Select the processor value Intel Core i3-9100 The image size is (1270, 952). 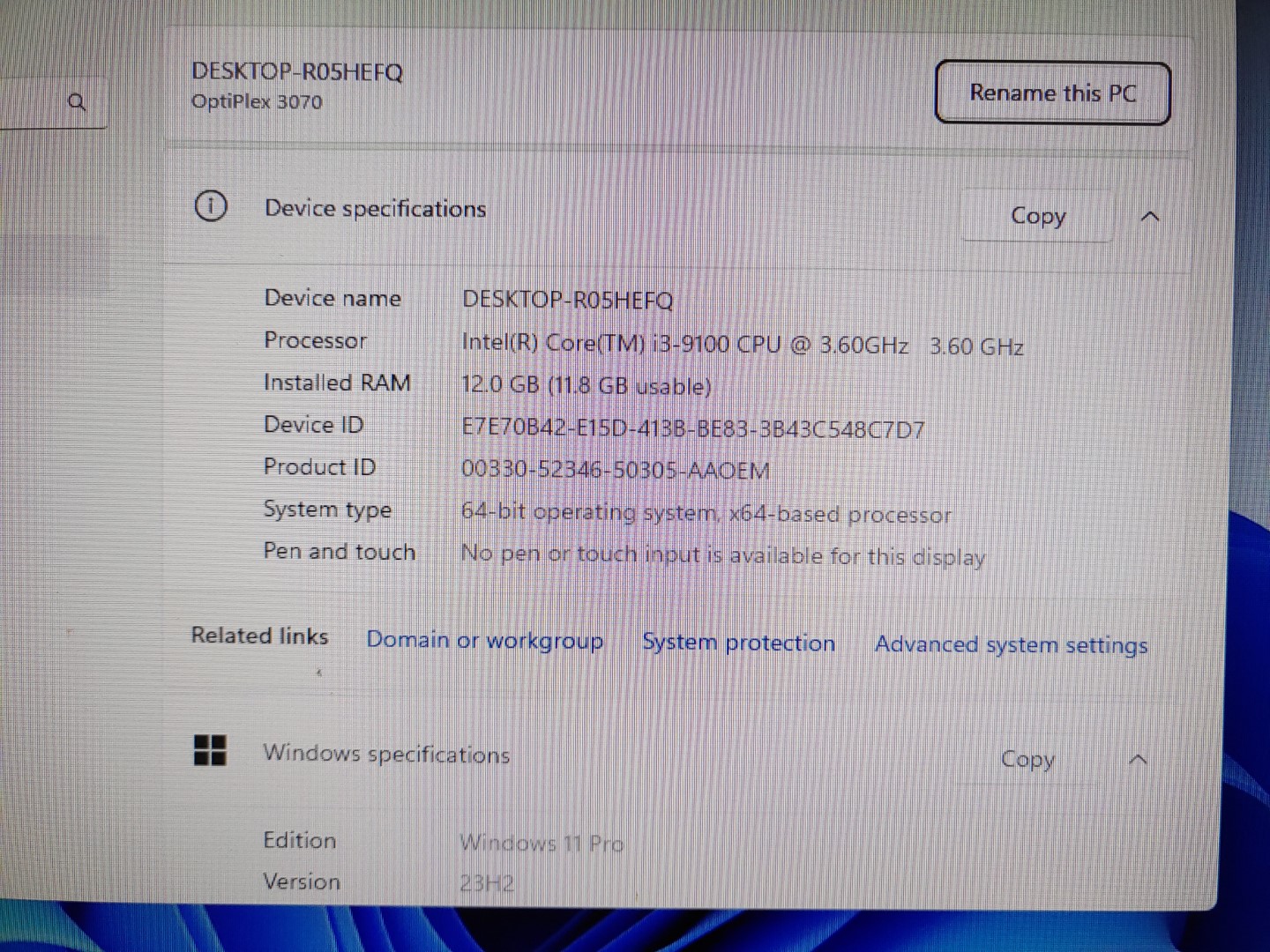coord(743,345)
